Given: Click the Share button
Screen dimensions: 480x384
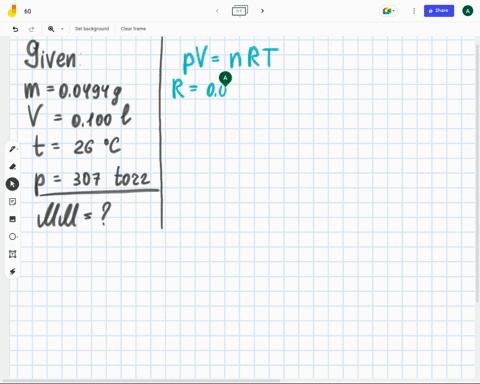Looking at the screenshot, I should [x=439, y=11].
